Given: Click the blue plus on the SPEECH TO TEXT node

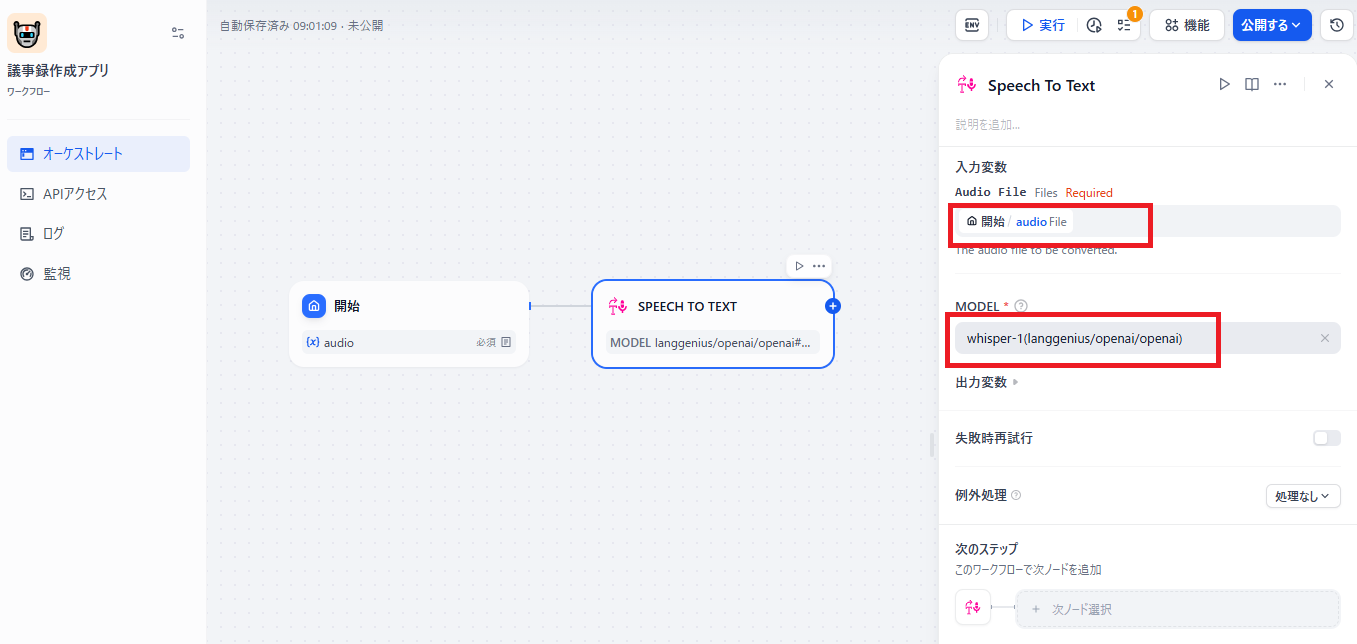Looking at the screenshot, I should 832,305.
